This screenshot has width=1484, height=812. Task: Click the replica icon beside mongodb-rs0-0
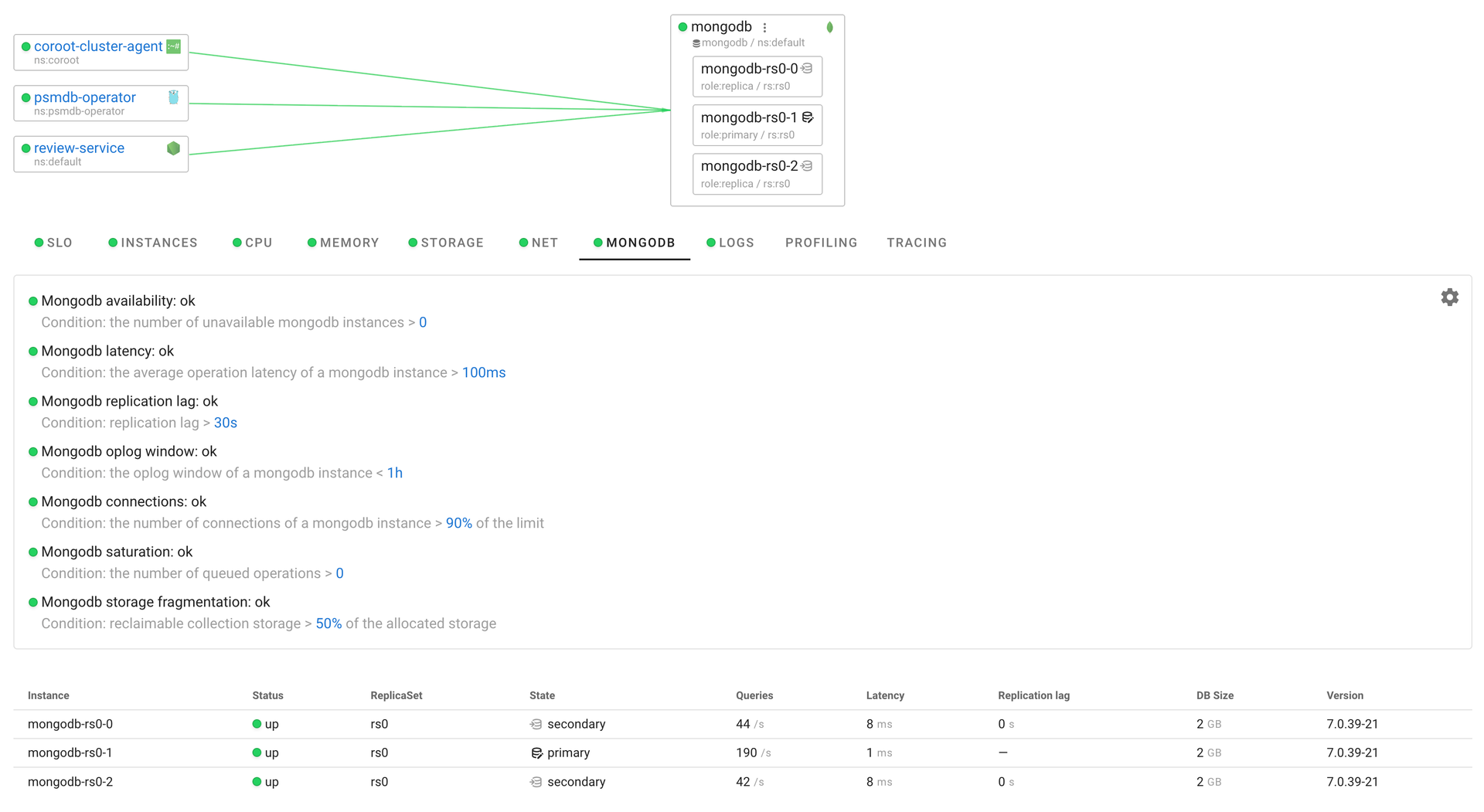click(807, 69)
